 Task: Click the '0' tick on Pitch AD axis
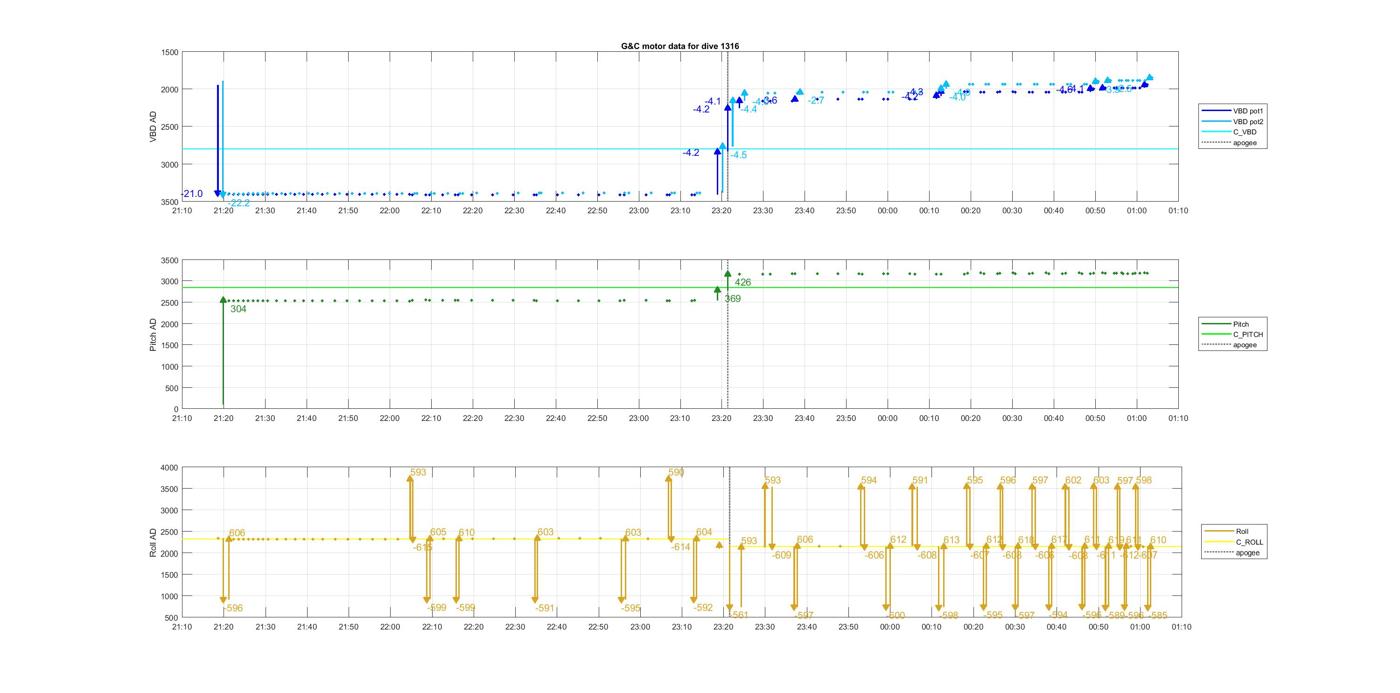click(x=176, y=410)
